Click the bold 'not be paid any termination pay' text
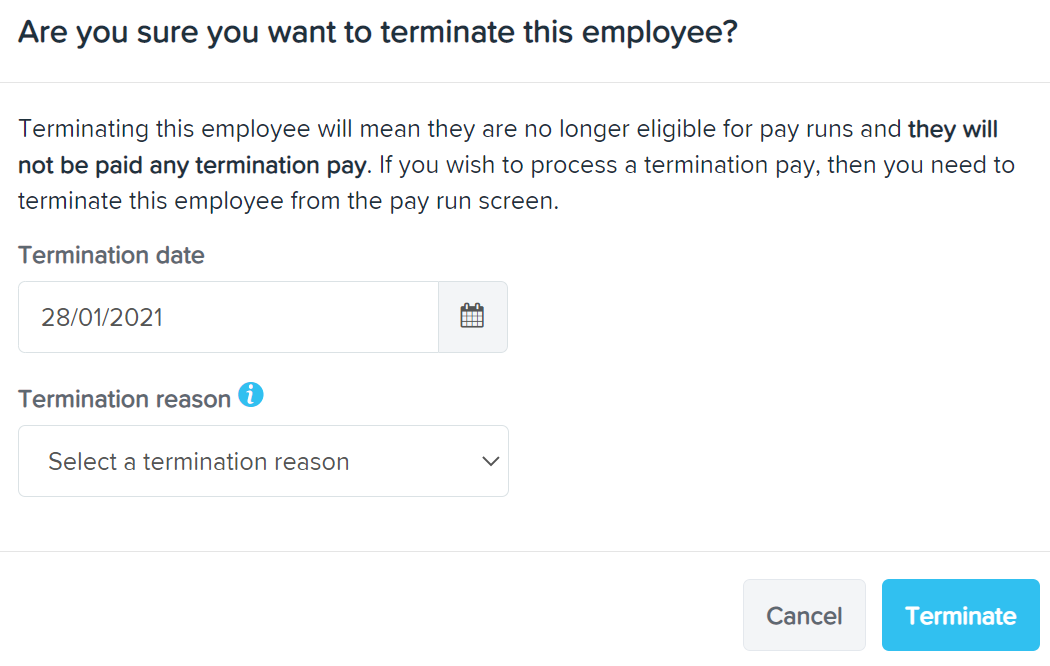Image resolution: width=1050 pixels, height=666 pixels. pos(193,165)
